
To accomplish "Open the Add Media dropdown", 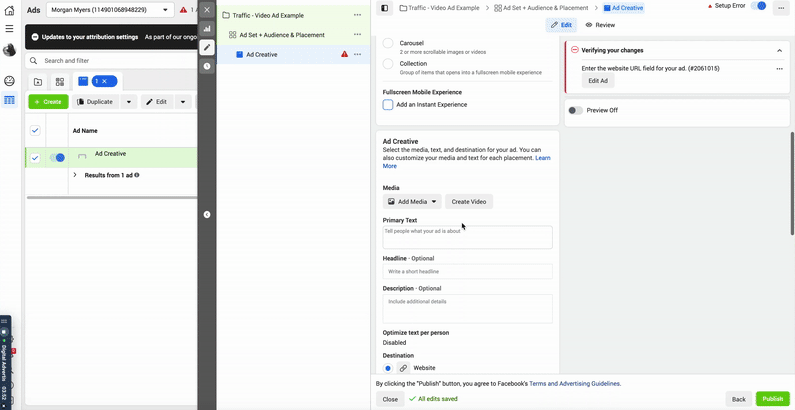I will pos(411,201).
